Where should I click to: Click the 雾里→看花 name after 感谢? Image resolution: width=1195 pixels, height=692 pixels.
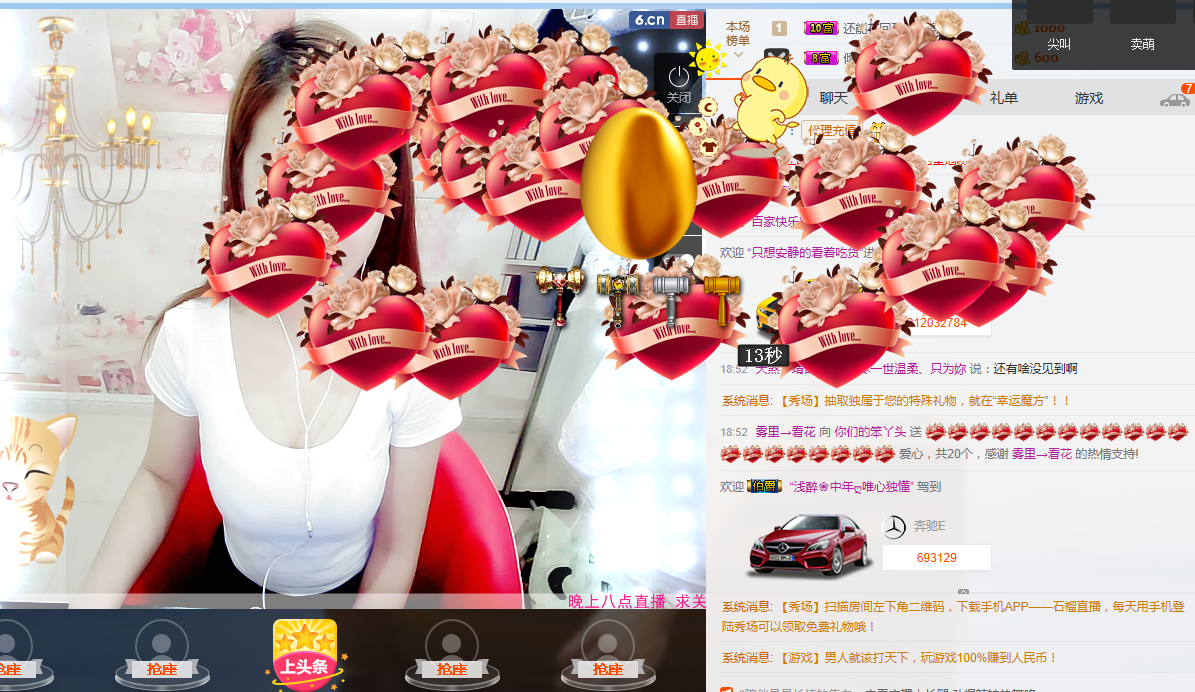1041,453
